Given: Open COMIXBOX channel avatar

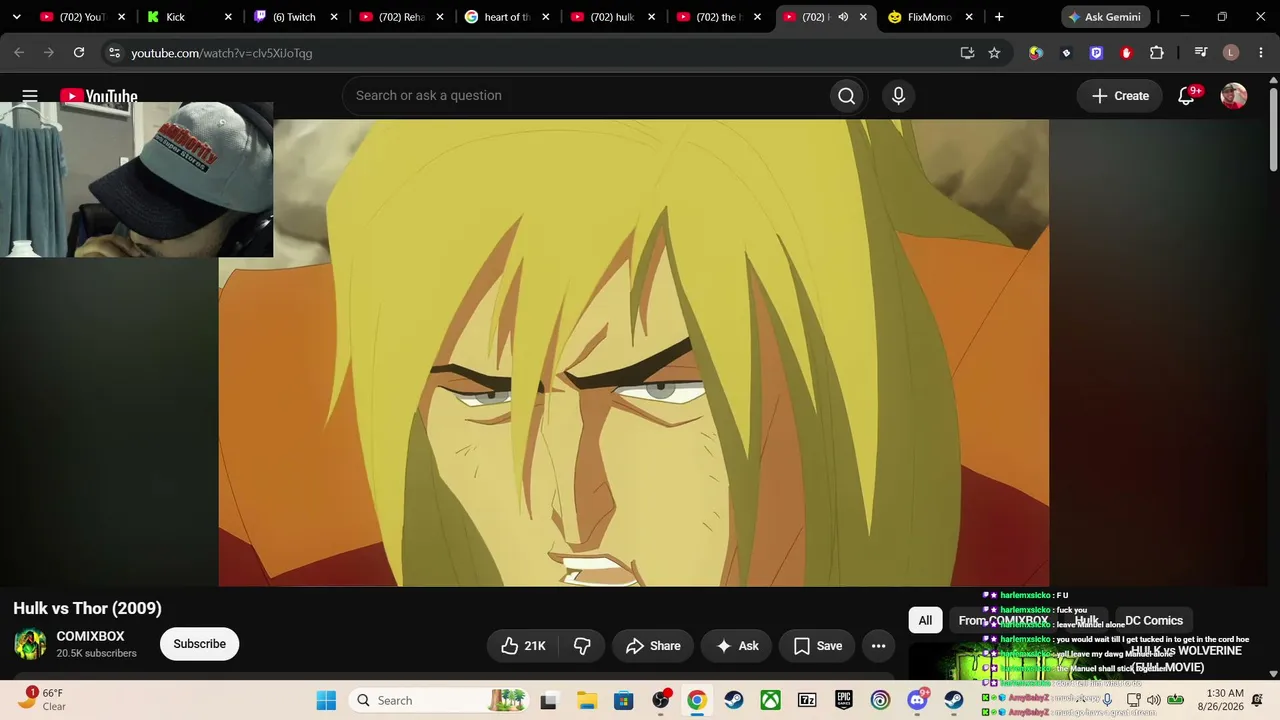Looking at the screenshot, I should tap(30, 644).
